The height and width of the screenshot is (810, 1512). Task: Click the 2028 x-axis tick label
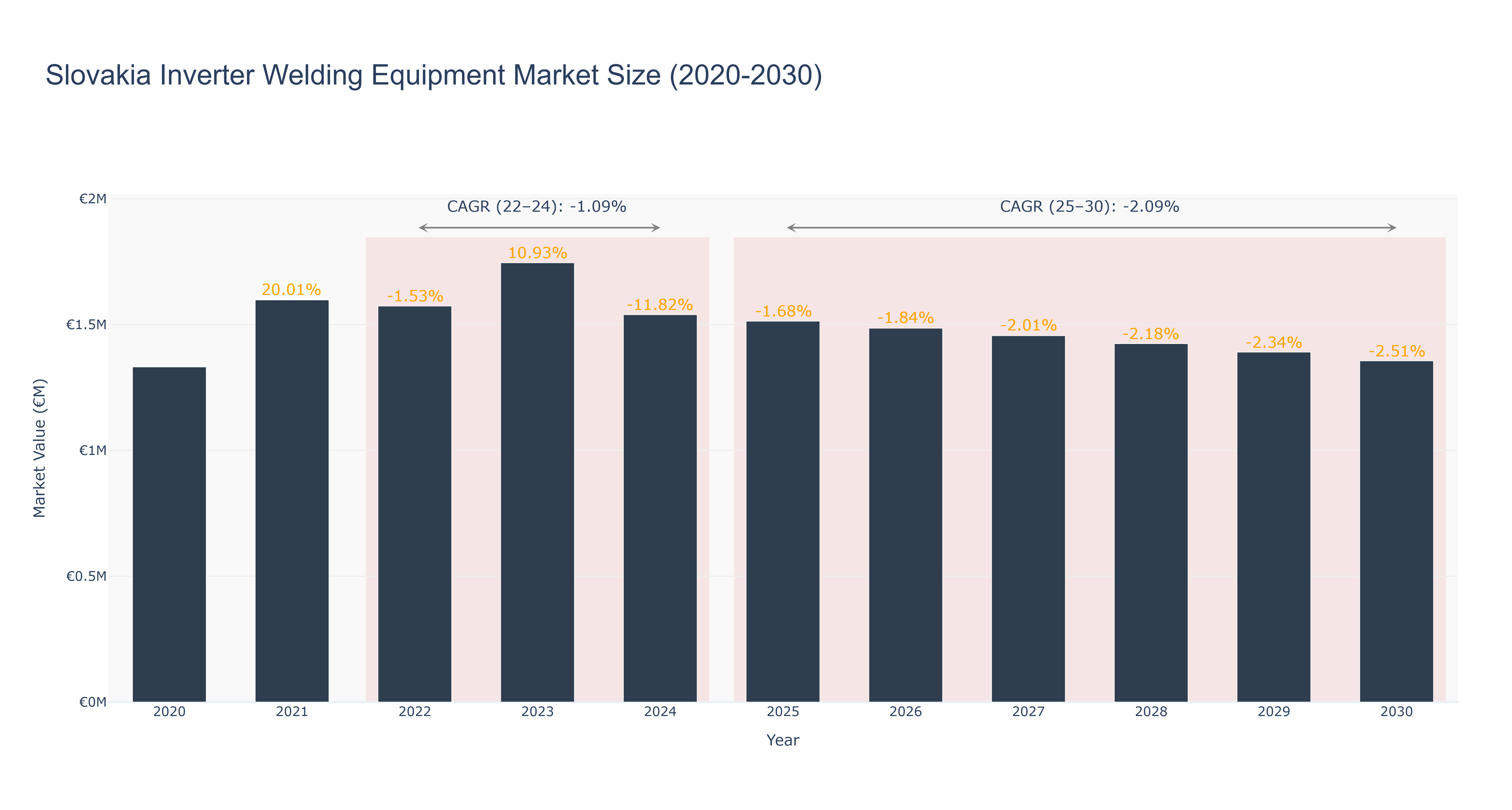(1151, 712)
